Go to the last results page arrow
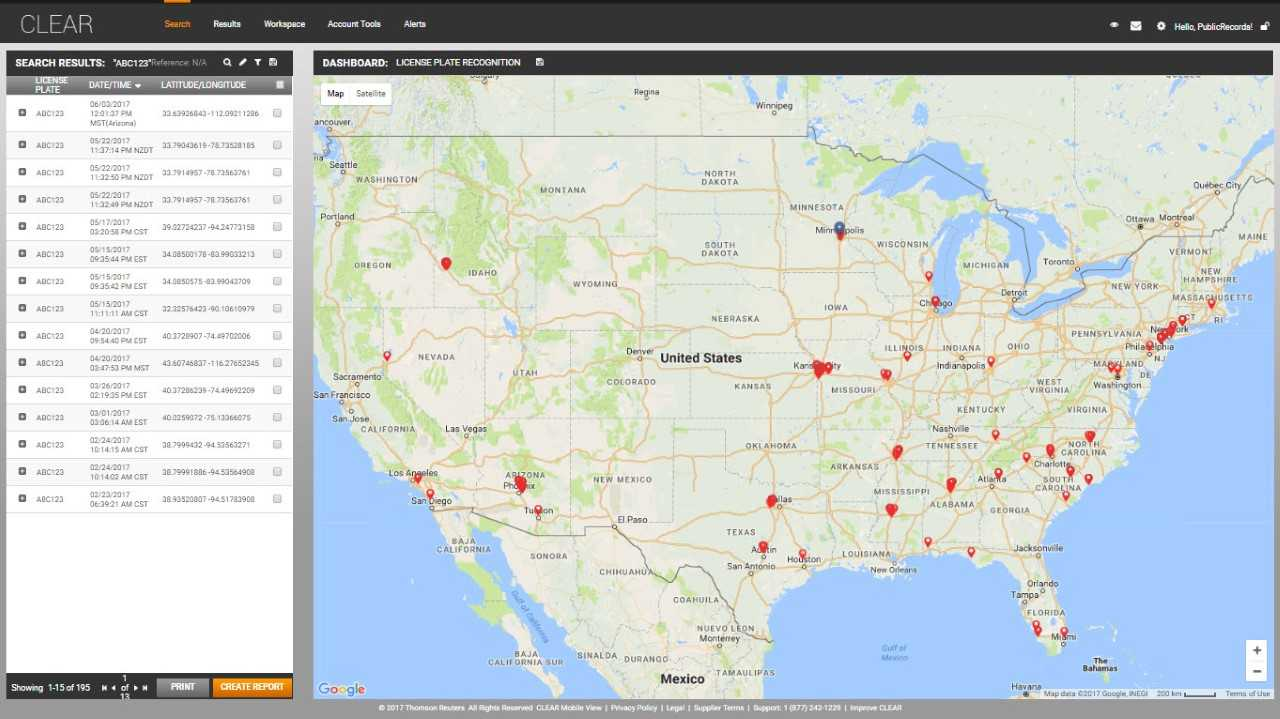1280x719 pixels. click(144, 687)
